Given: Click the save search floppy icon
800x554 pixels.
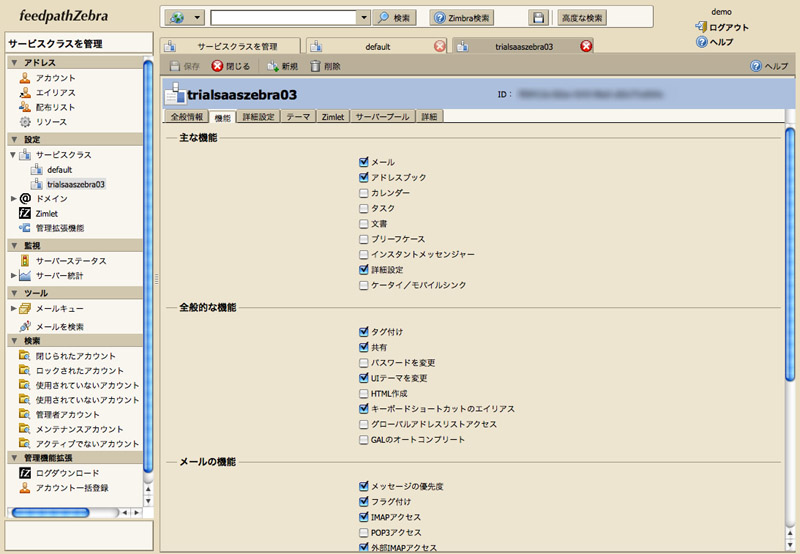Looking at the screenshot, I should pos(538,18).
